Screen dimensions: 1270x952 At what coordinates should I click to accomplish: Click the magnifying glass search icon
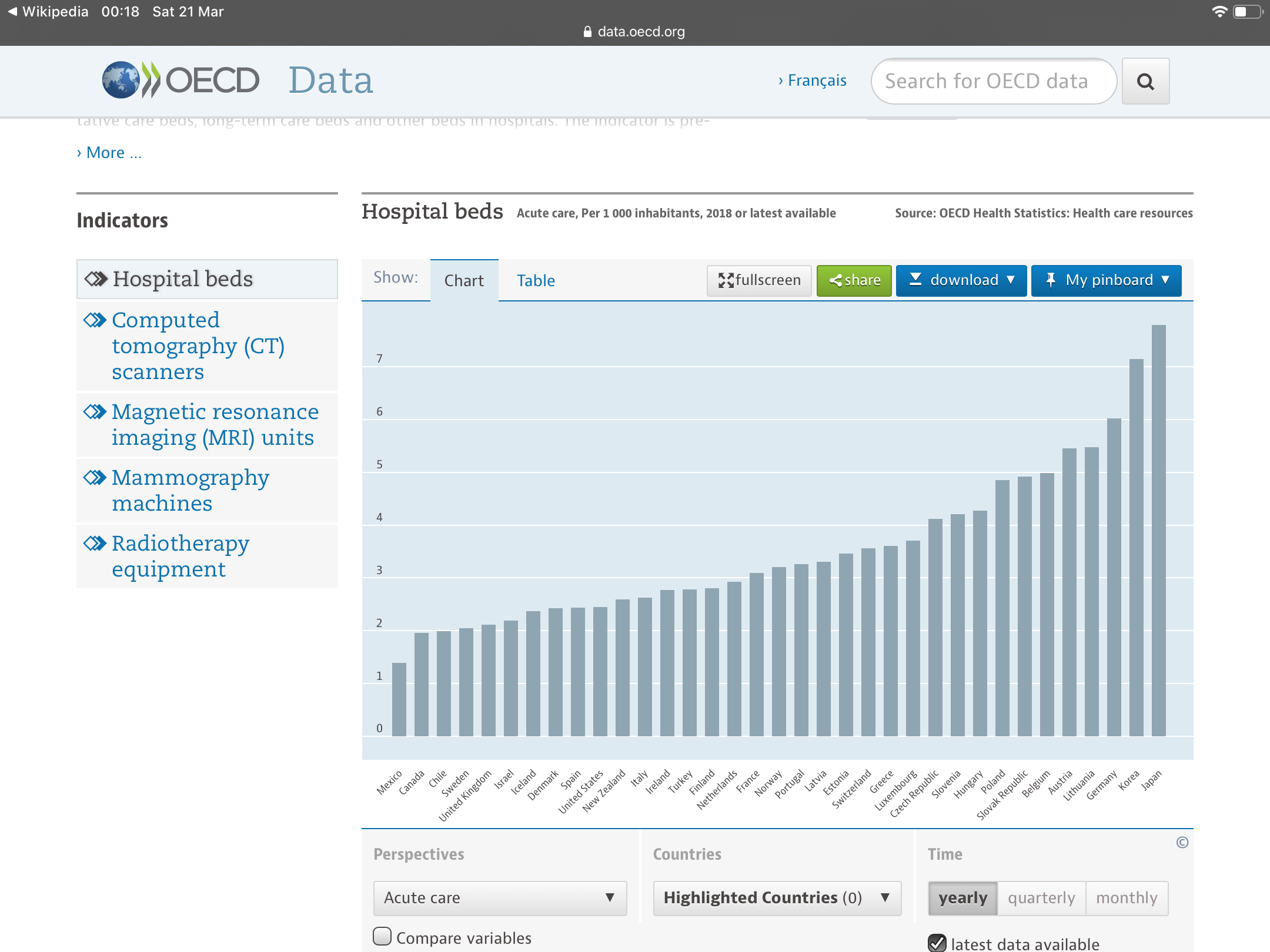1145,82
